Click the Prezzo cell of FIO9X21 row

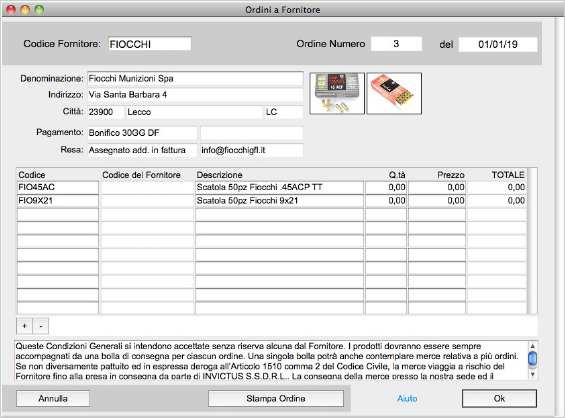tap(437, 201)
